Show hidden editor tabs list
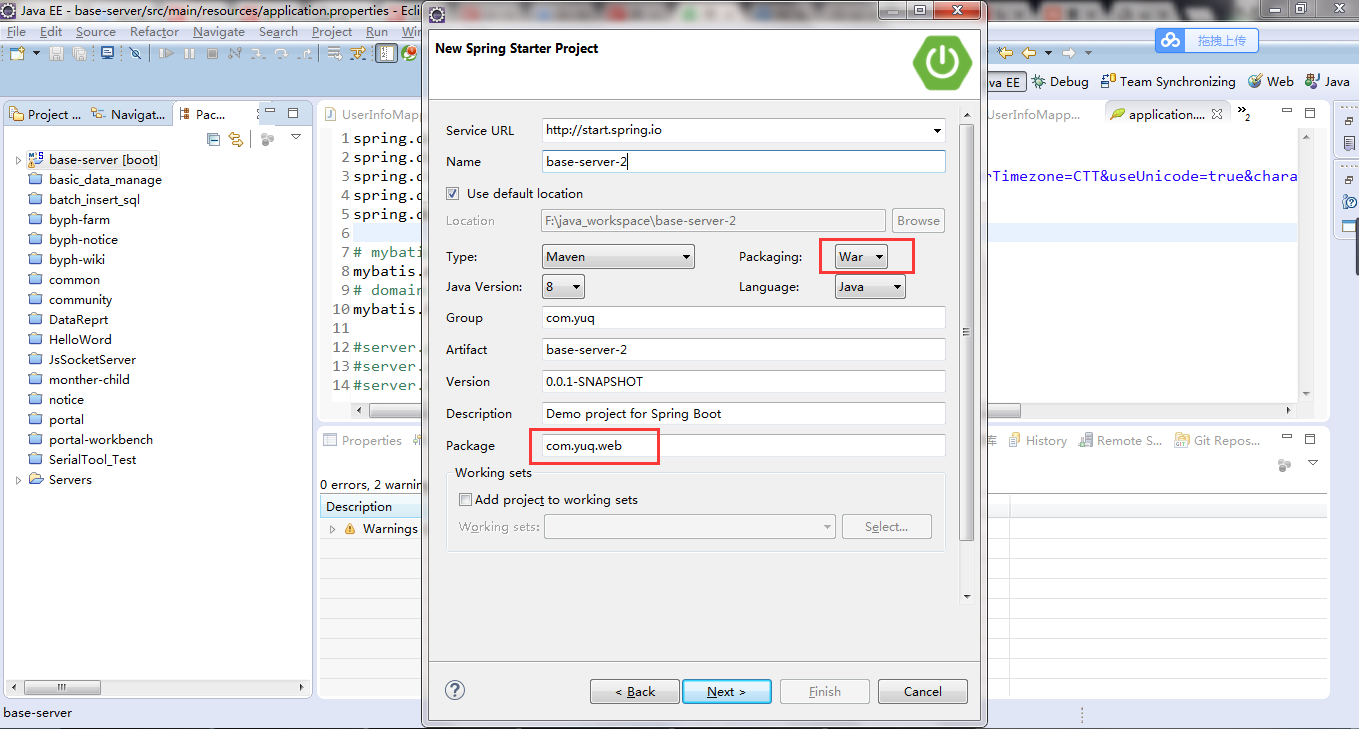The image size is (1359, 729). point(1245,113)
